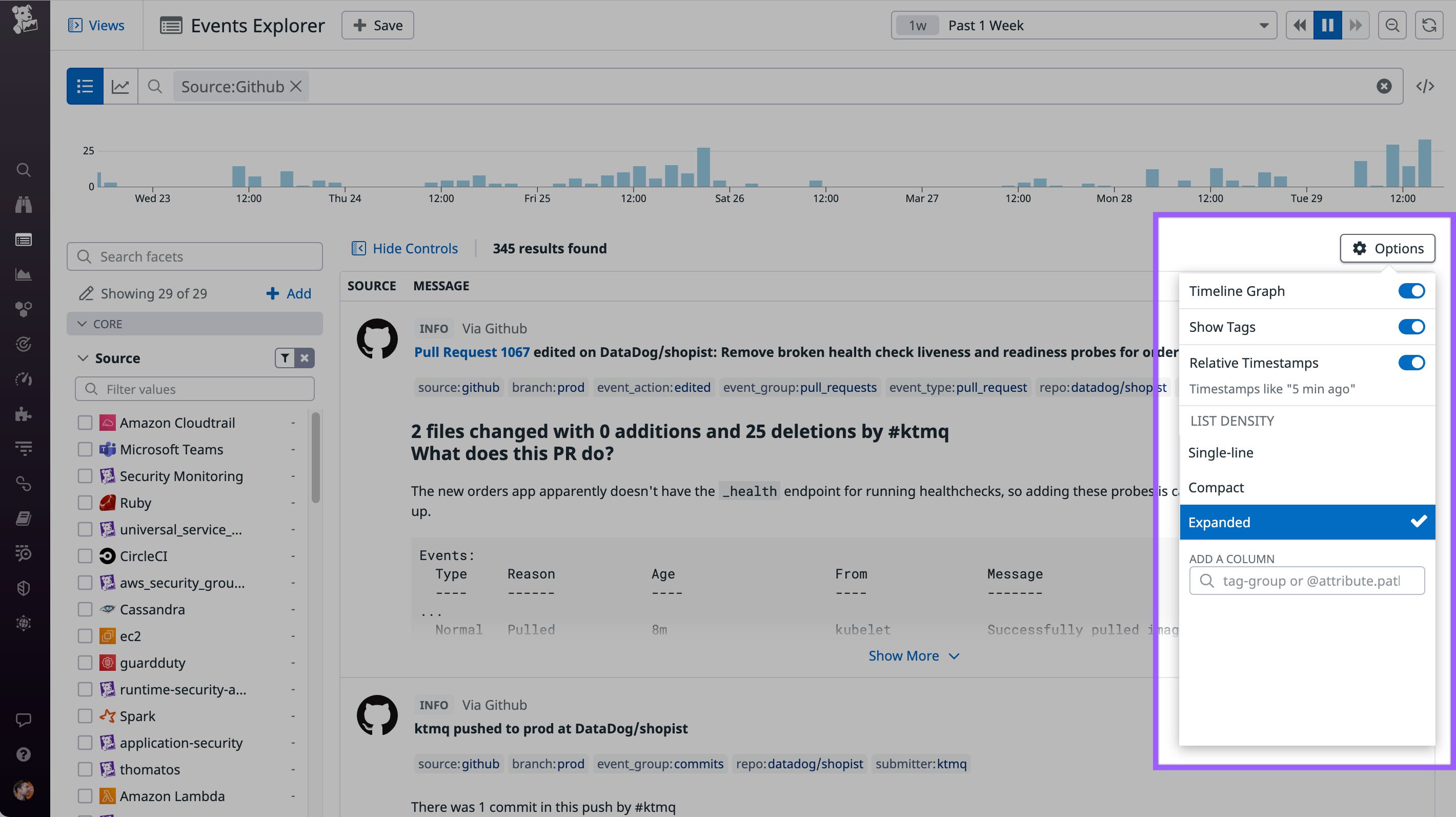
Task: Refresh events using the reload icon
Action: click(1429, 25)
